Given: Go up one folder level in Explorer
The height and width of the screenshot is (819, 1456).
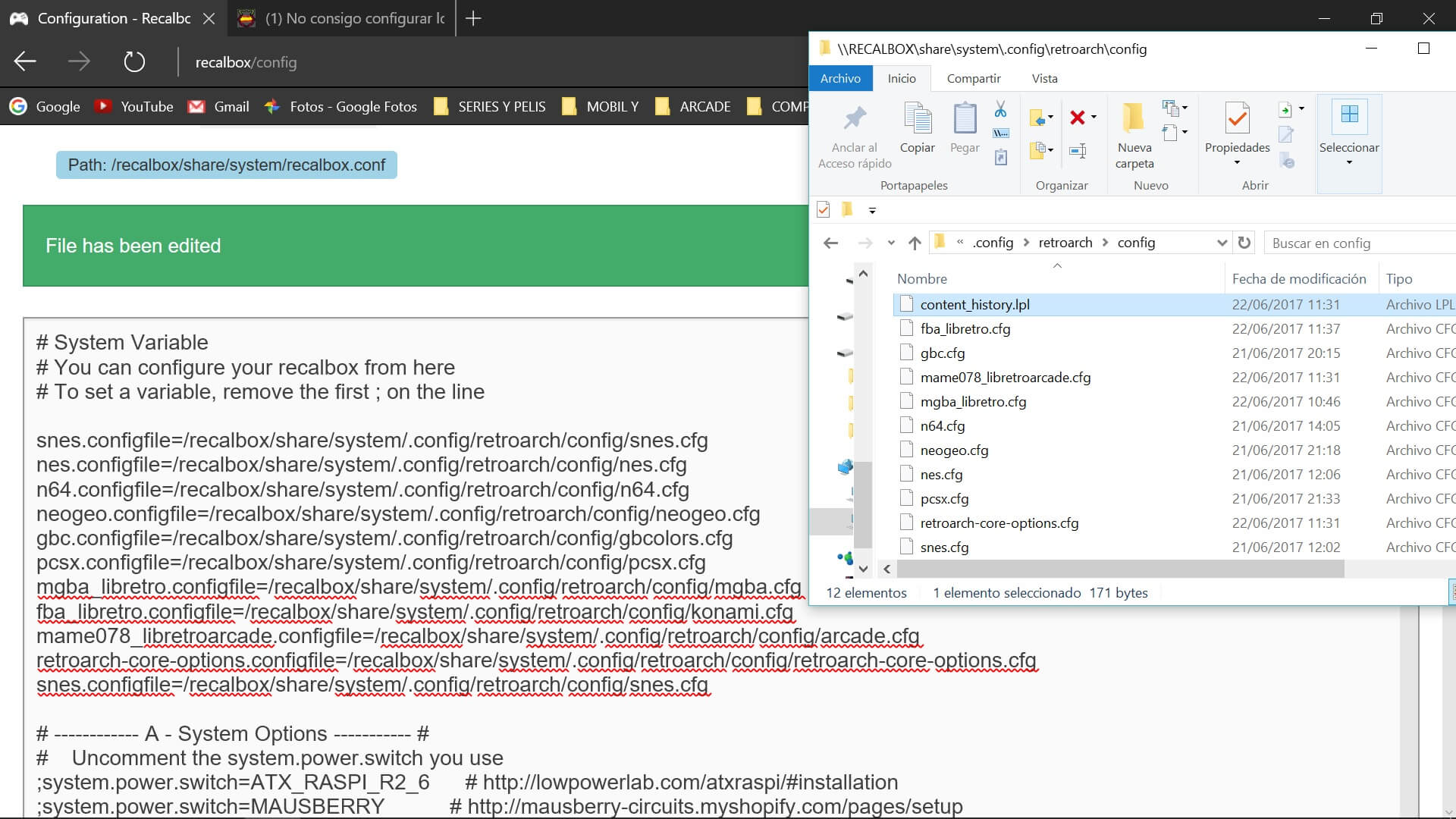Looking at the screenshot, I should 915,243.
